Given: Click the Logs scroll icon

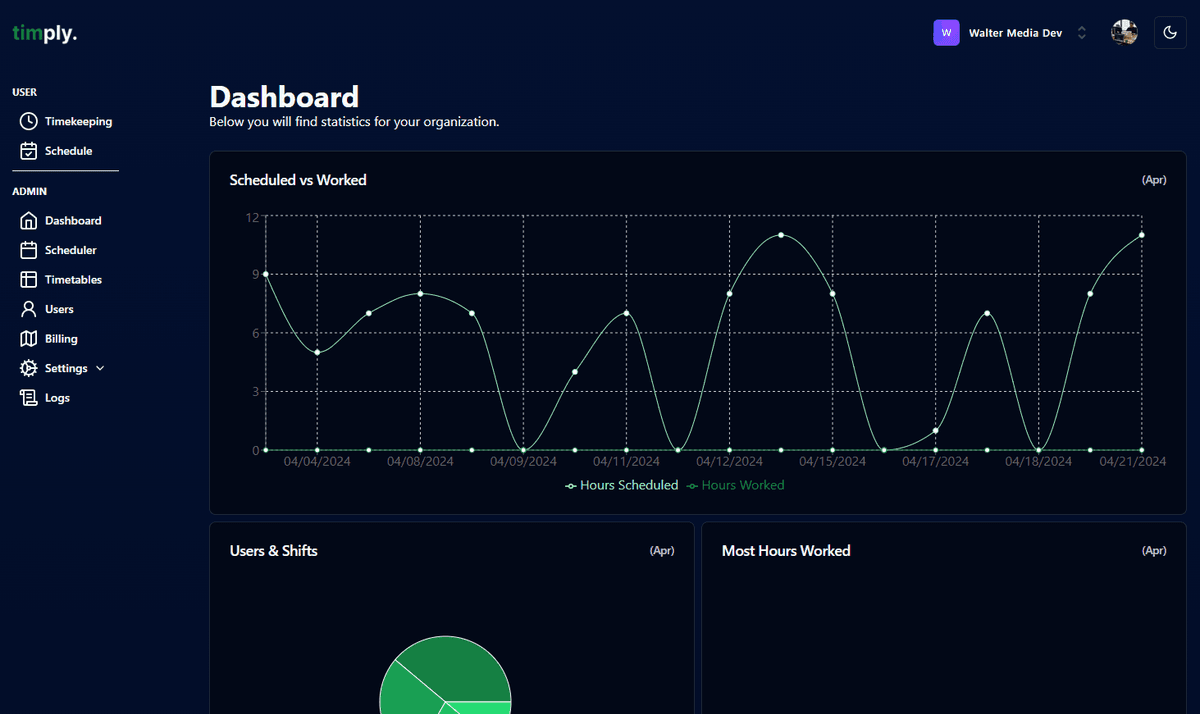Looking at the screenshot, I should [x=28, y=398].
